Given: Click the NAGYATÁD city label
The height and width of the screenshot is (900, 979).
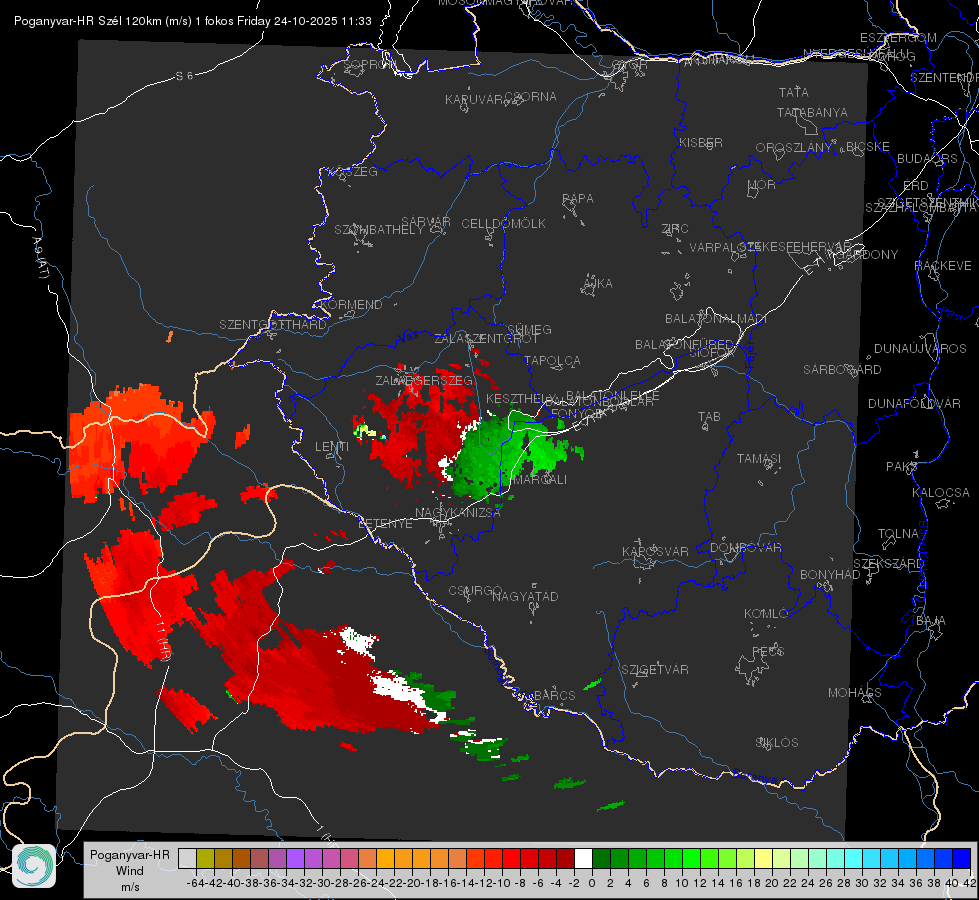Looking at the screenshot, I should [525, 596].
